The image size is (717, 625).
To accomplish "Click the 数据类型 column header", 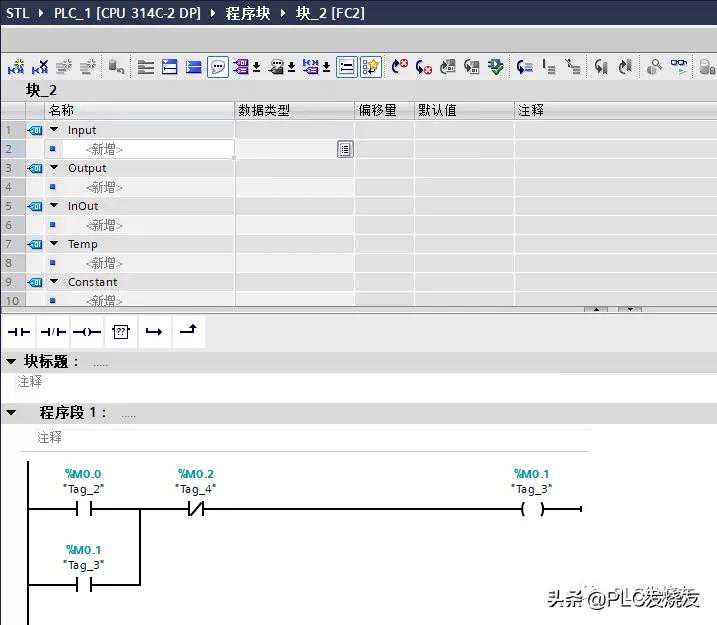I will tap(264, 110).
